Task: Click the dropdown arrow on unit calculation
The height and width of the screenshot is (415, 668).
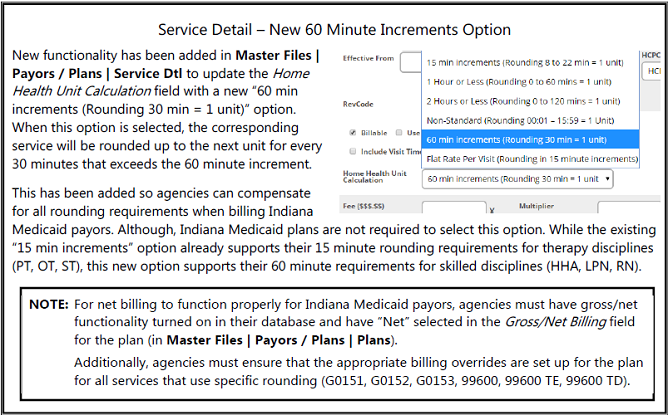Action: tap(608, 178)
